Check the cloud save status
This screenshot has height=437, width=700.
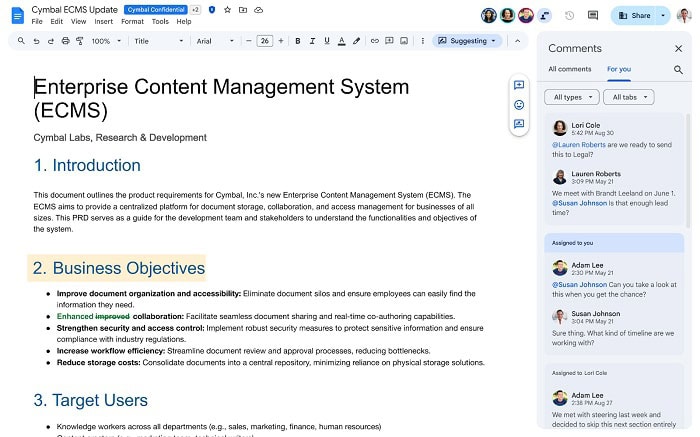pos(258,9)
